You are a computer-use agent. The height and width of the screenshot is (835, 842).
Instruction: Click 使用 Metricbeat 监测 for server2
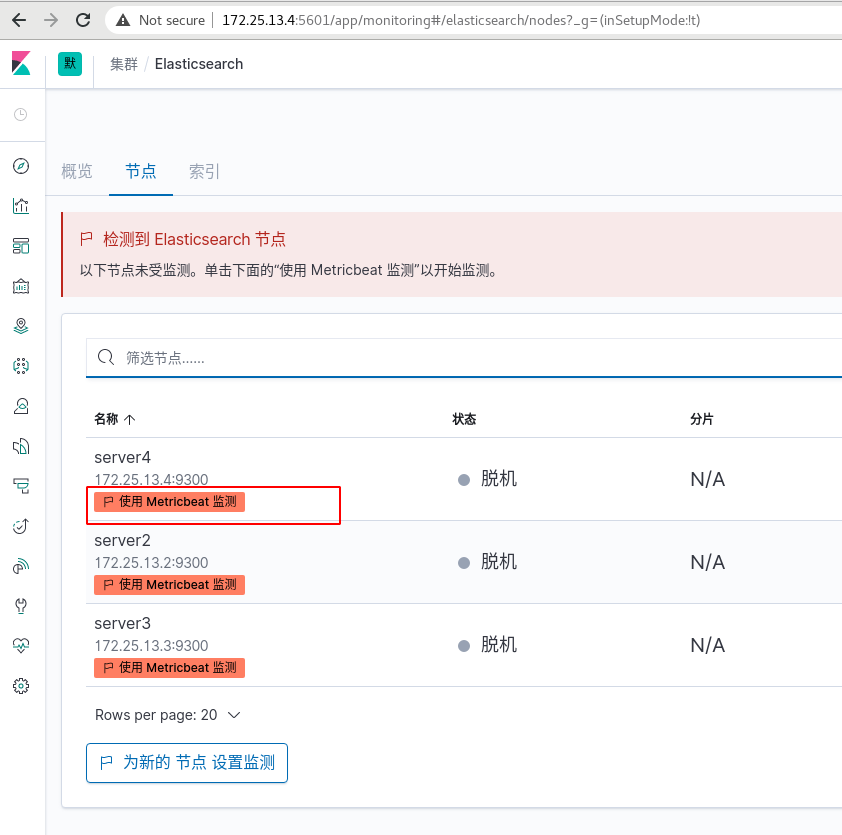coord(169,585)
